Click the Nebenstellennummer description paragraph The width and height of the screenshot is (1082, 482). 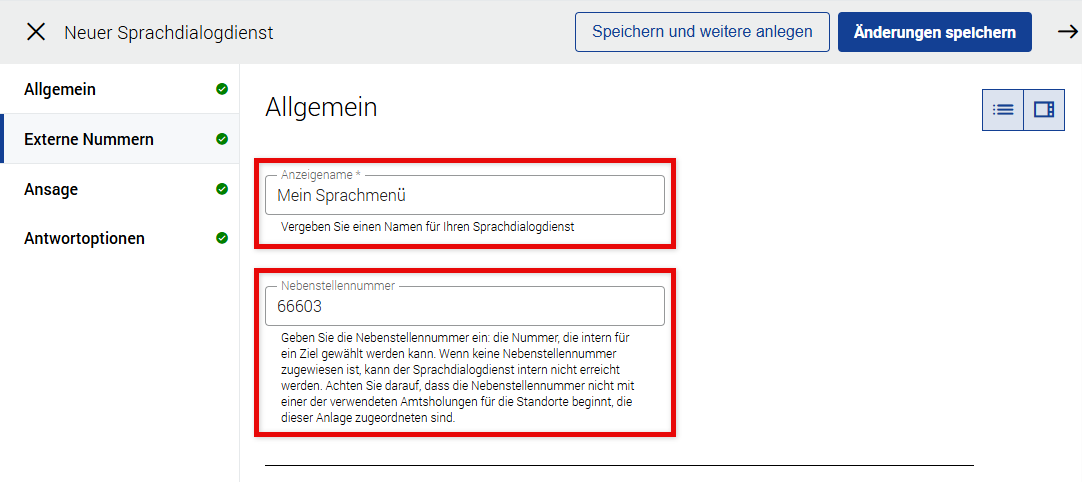458,379
